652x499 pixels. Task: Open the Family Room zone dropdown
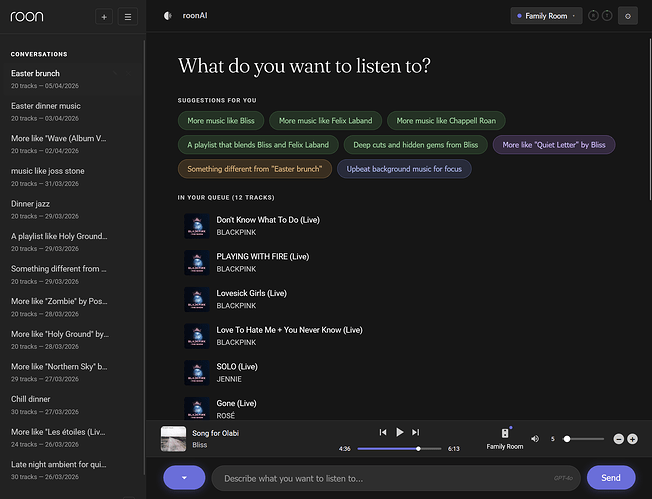coord(546,16)
